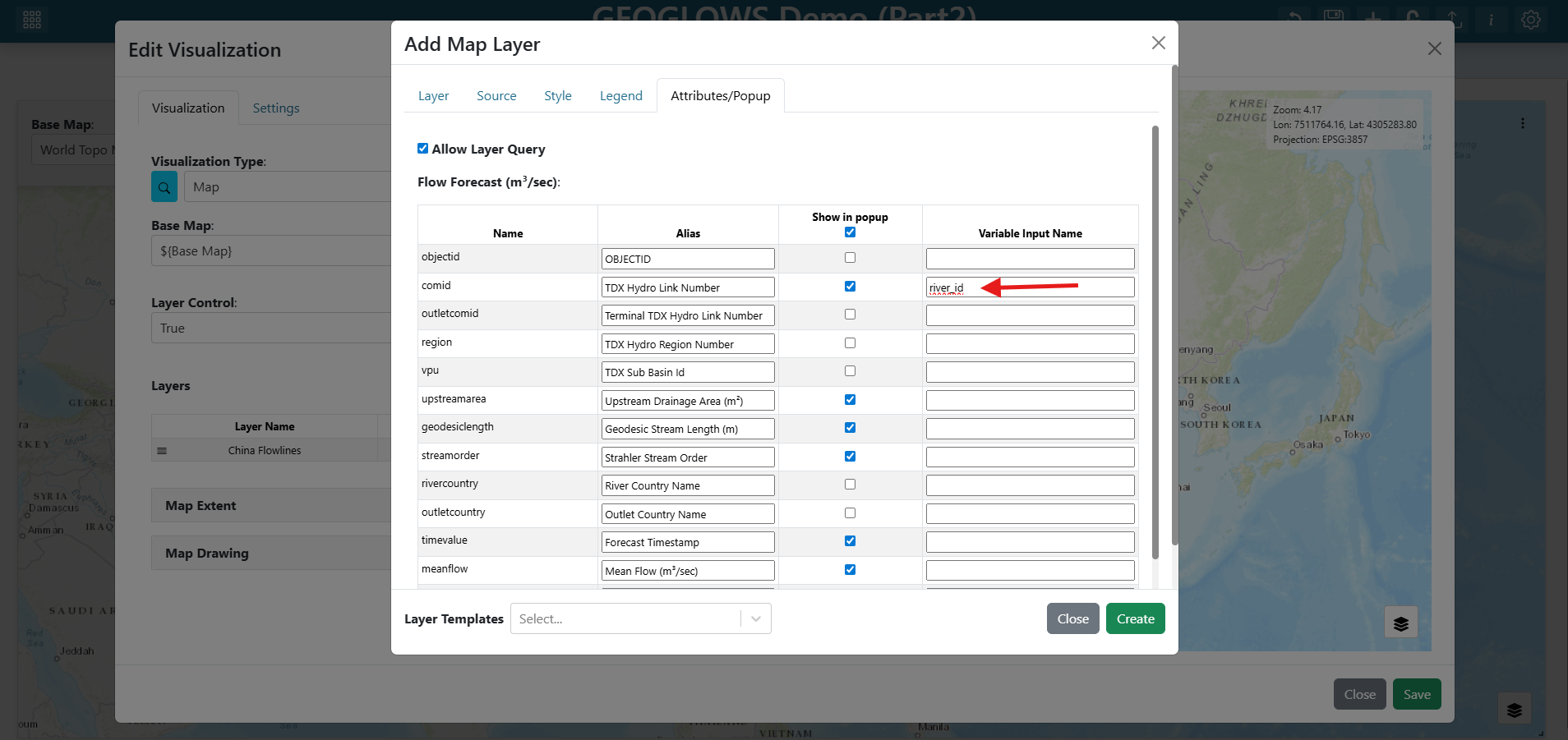This screenshot has height=740, width=1568.
Task: Edit the River Country Name alias field
Action: point(688,485)
